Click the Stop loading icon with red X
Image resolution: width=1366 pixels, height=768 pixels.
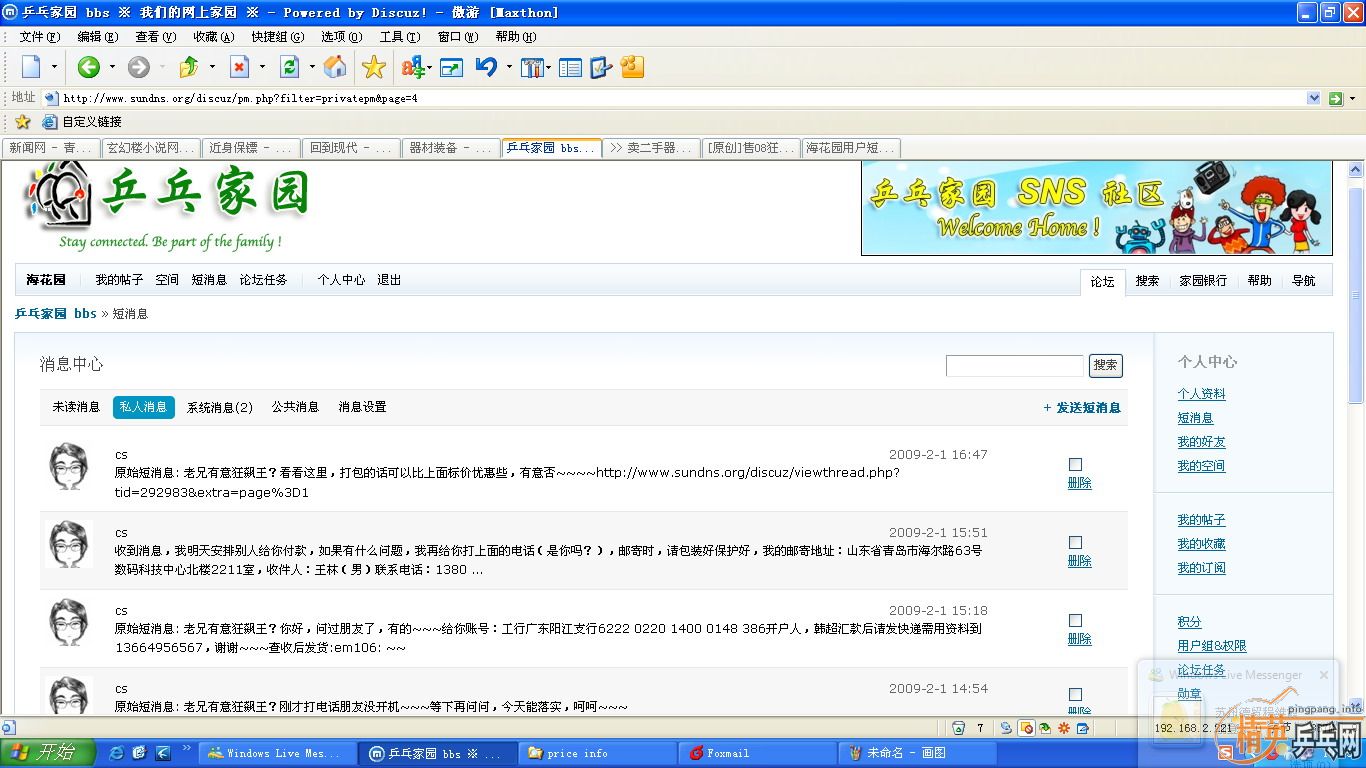click(x=239, y=67)
